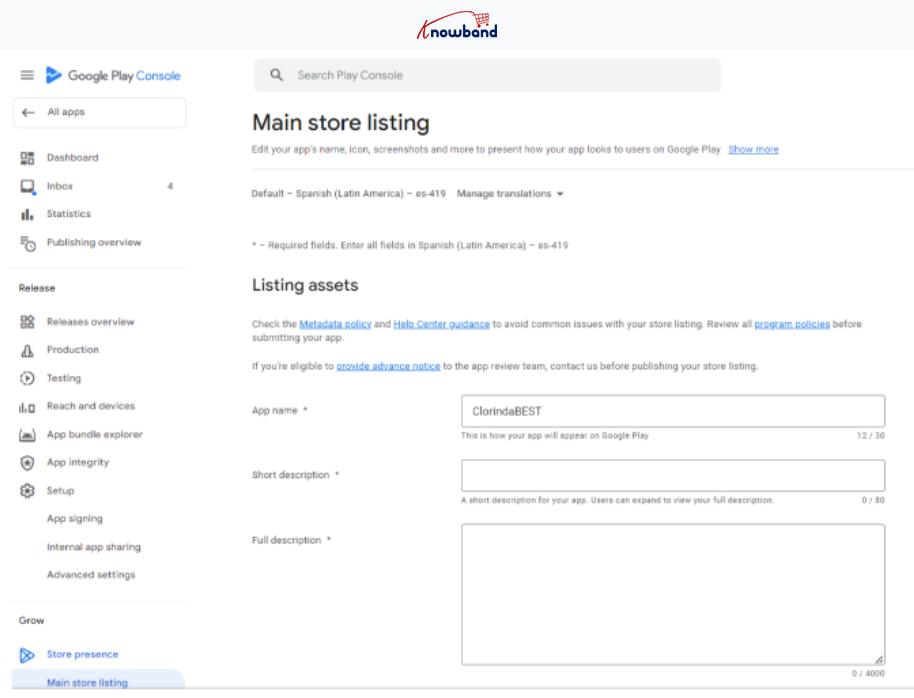Expand the Manage translations dropdown

point(510,194)
